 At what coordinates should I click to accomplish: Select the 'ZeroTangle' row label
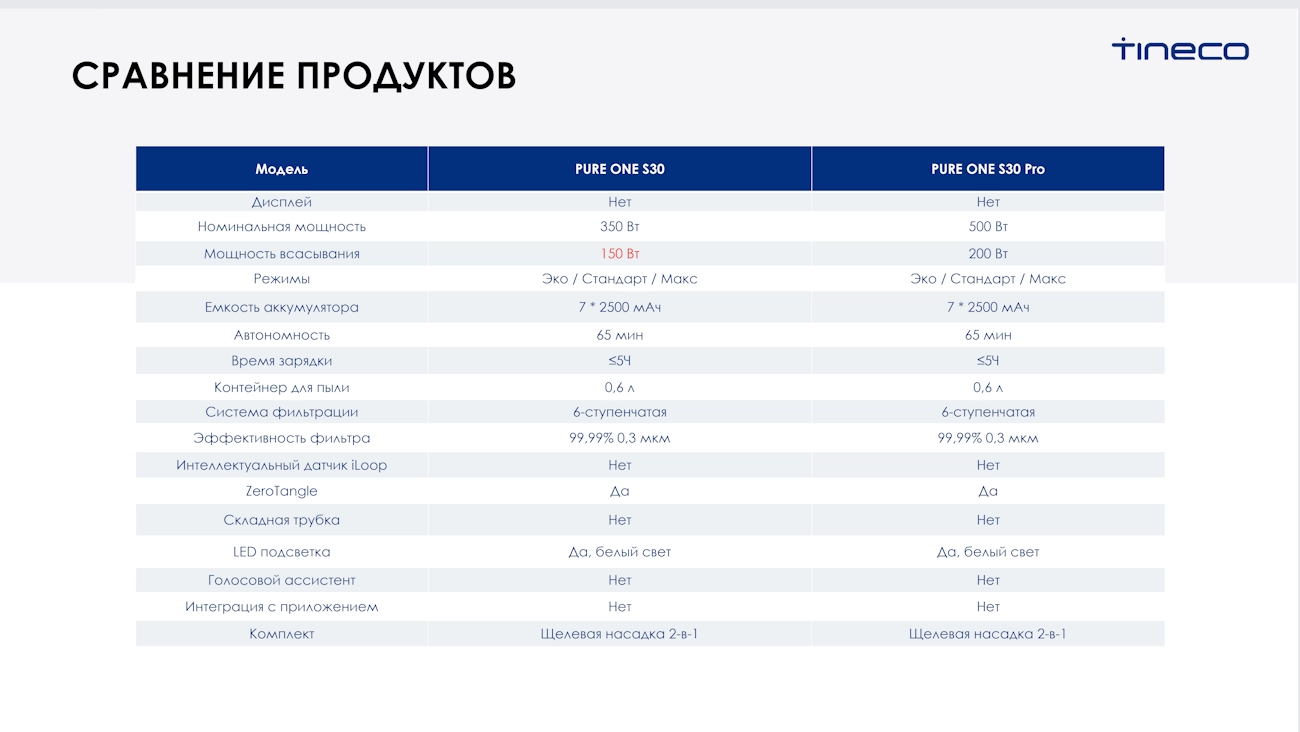[x=282, y=491]
